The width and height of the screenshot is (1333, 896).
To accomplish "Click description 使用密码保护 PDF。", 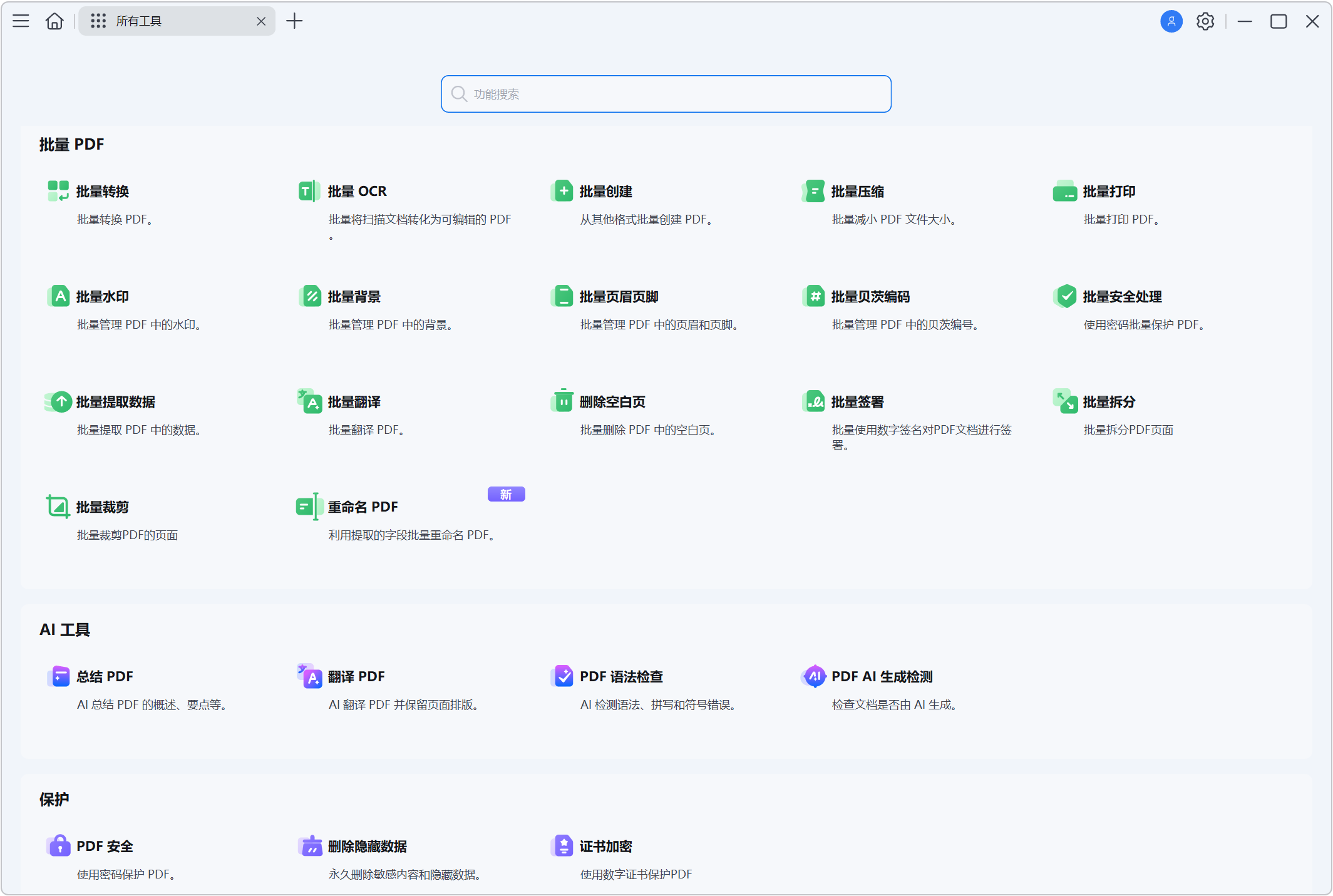I will pyautogui.click(x=126, y=875).
